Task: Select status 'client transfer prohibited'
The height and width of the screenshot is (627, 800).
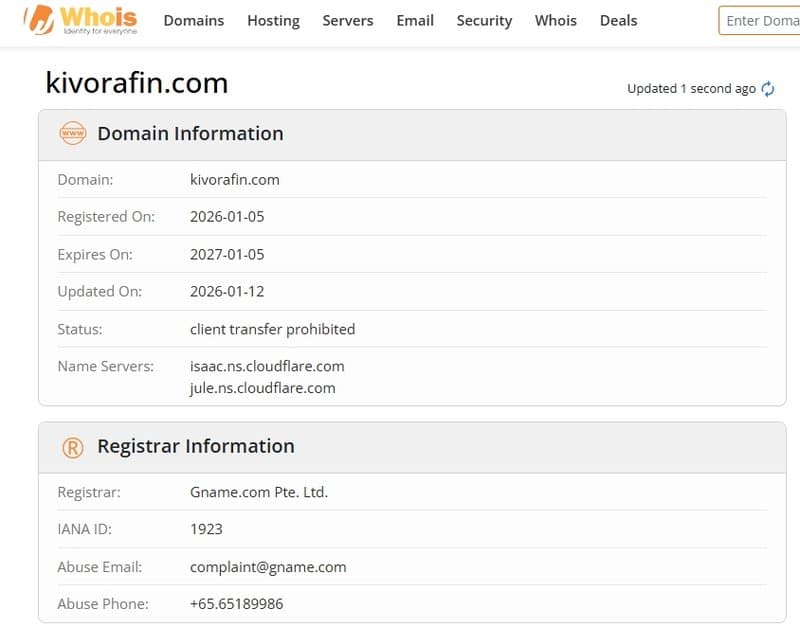Action: pos(272,329)
